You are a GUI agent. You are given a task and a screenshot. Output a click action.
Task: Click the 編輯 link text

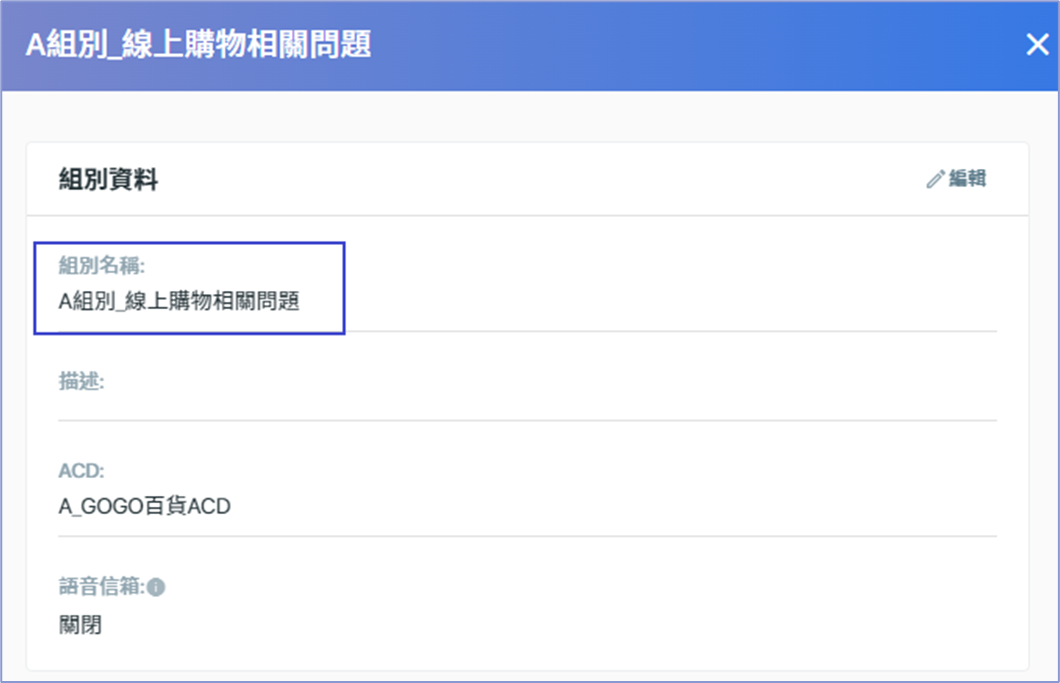pos(967,179)
